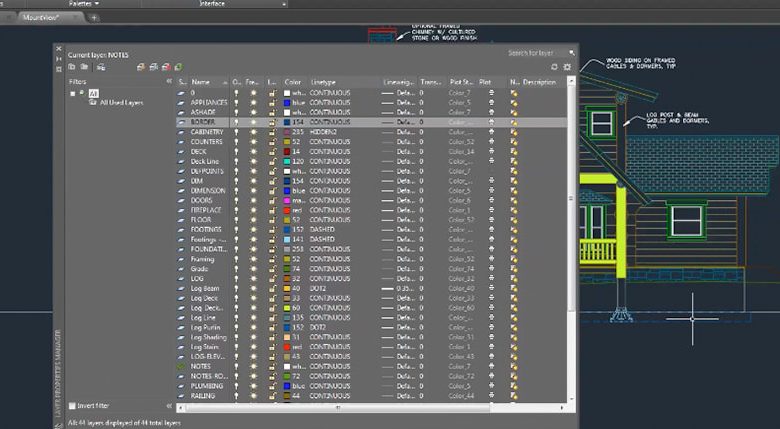This screenshot has width=780, height=429.
Task: Collapse the All filter tree node
Action: pos(72,93)
